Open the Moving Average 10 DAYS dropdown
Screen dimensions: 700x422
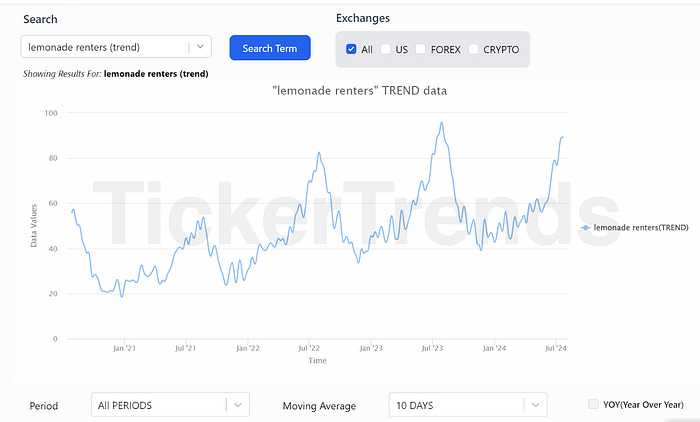point(468,405)
